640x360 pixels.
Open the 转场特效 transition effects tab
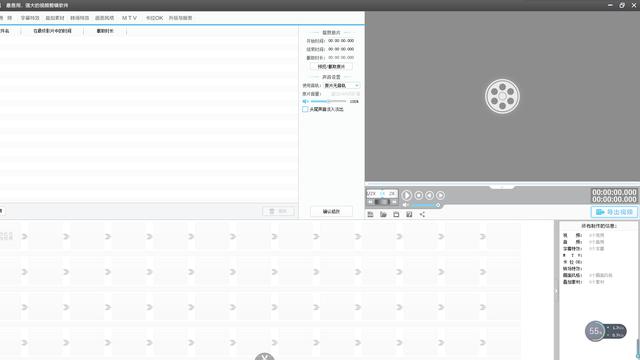pos(80,18)
